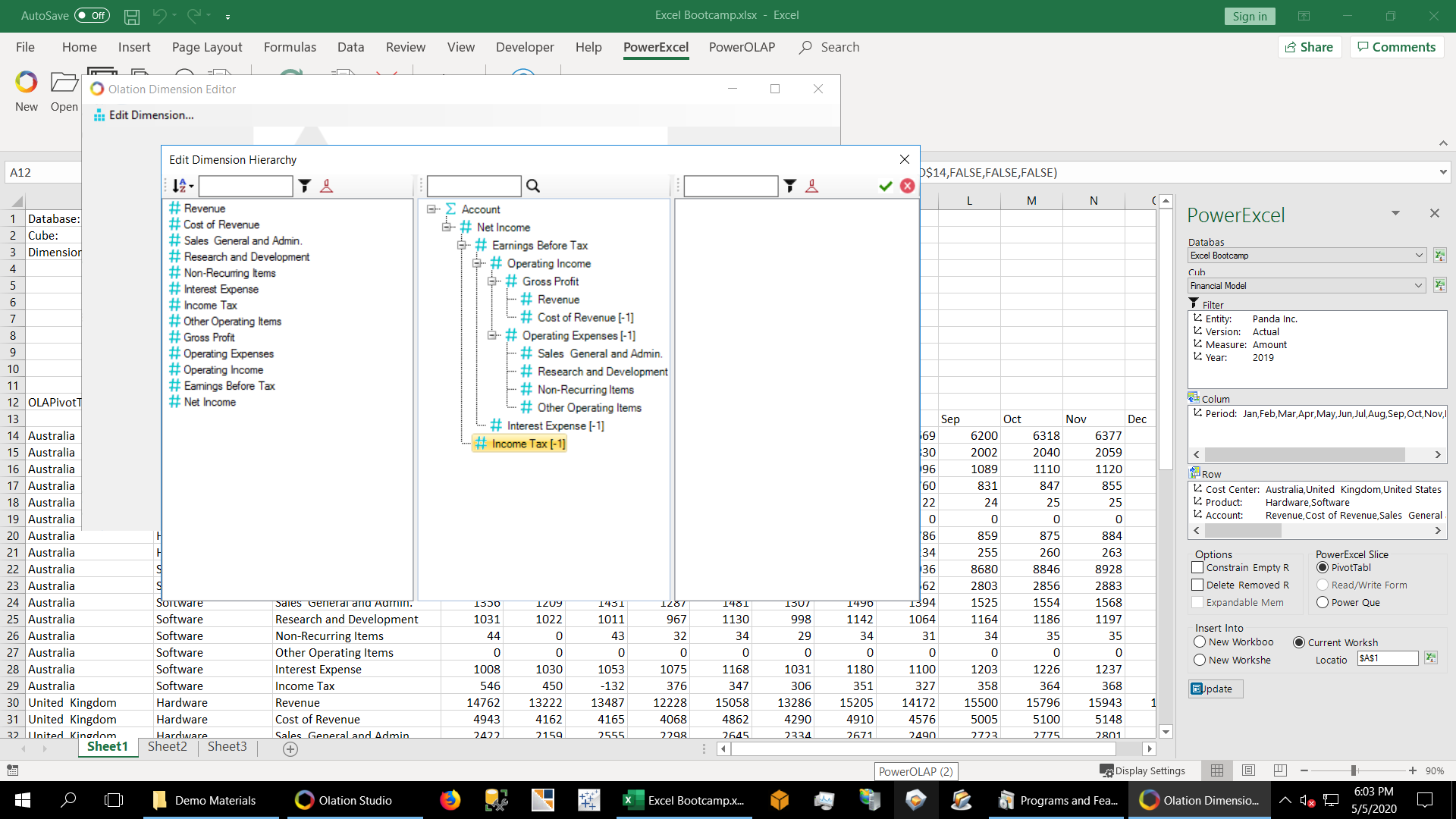Click the left pane filter text field
The image size is (1456, 819).
point(246,186)
